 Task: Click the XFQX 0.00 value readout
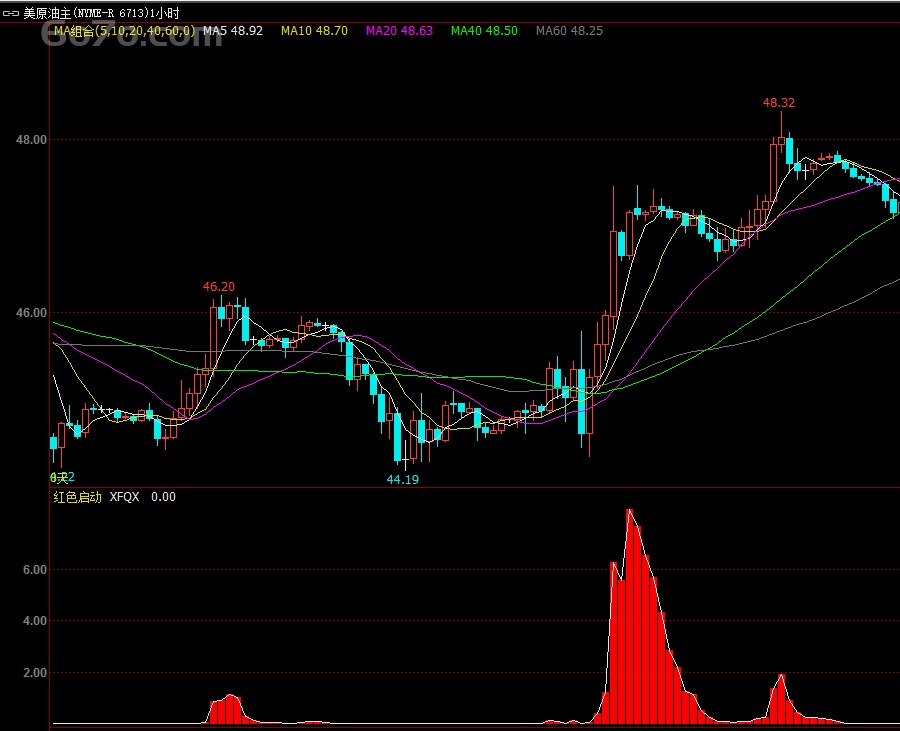164,497
